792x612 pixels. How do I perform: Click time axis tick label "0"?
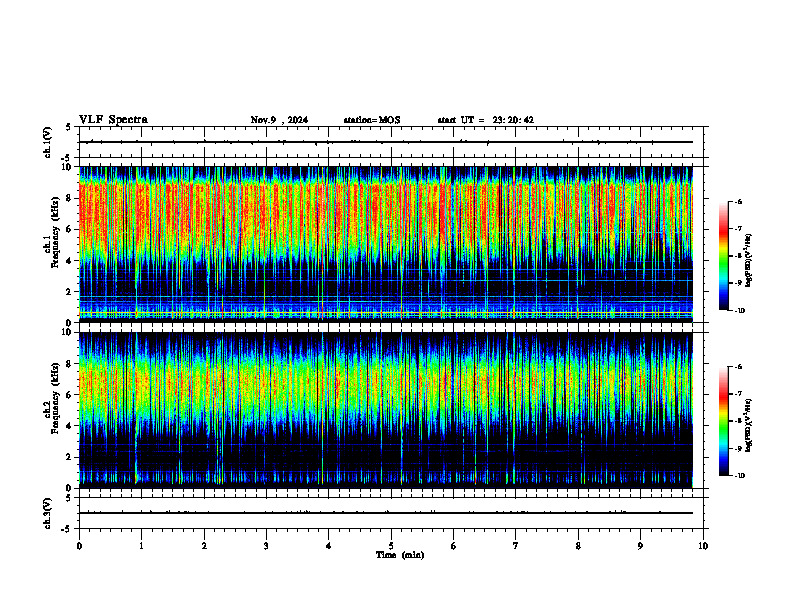tap(79, 546)
